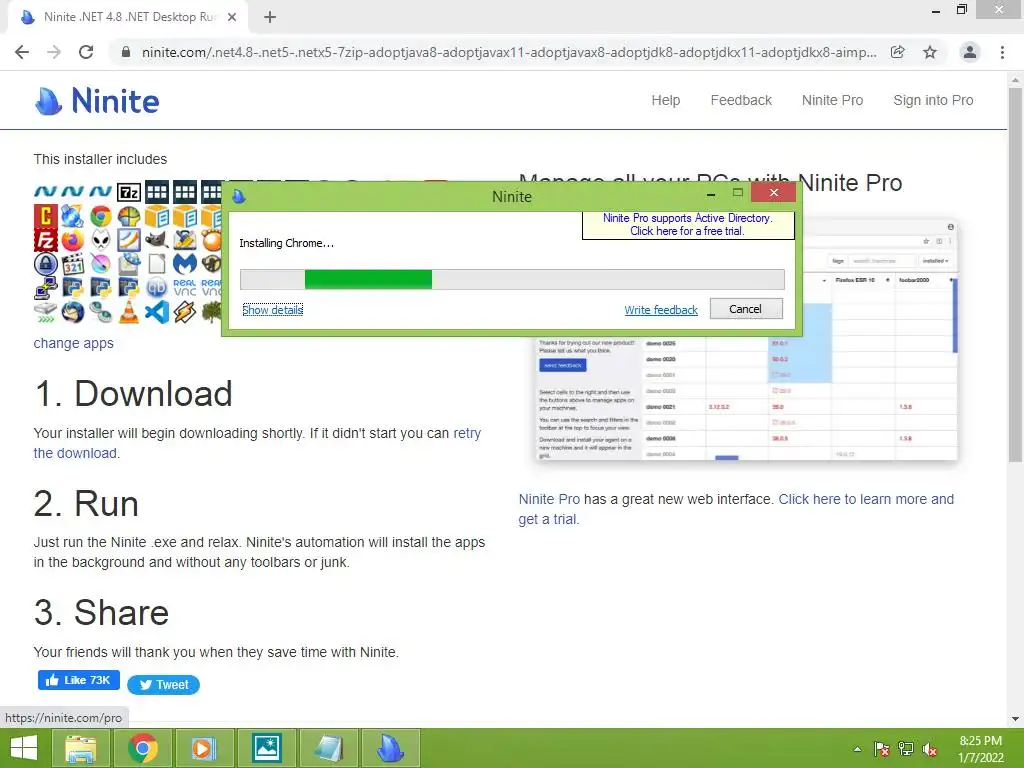Click the CDBurnerXP disc icon
Image resolution: width=1024 pixels, height=768 pixels.
pos(72,216)
